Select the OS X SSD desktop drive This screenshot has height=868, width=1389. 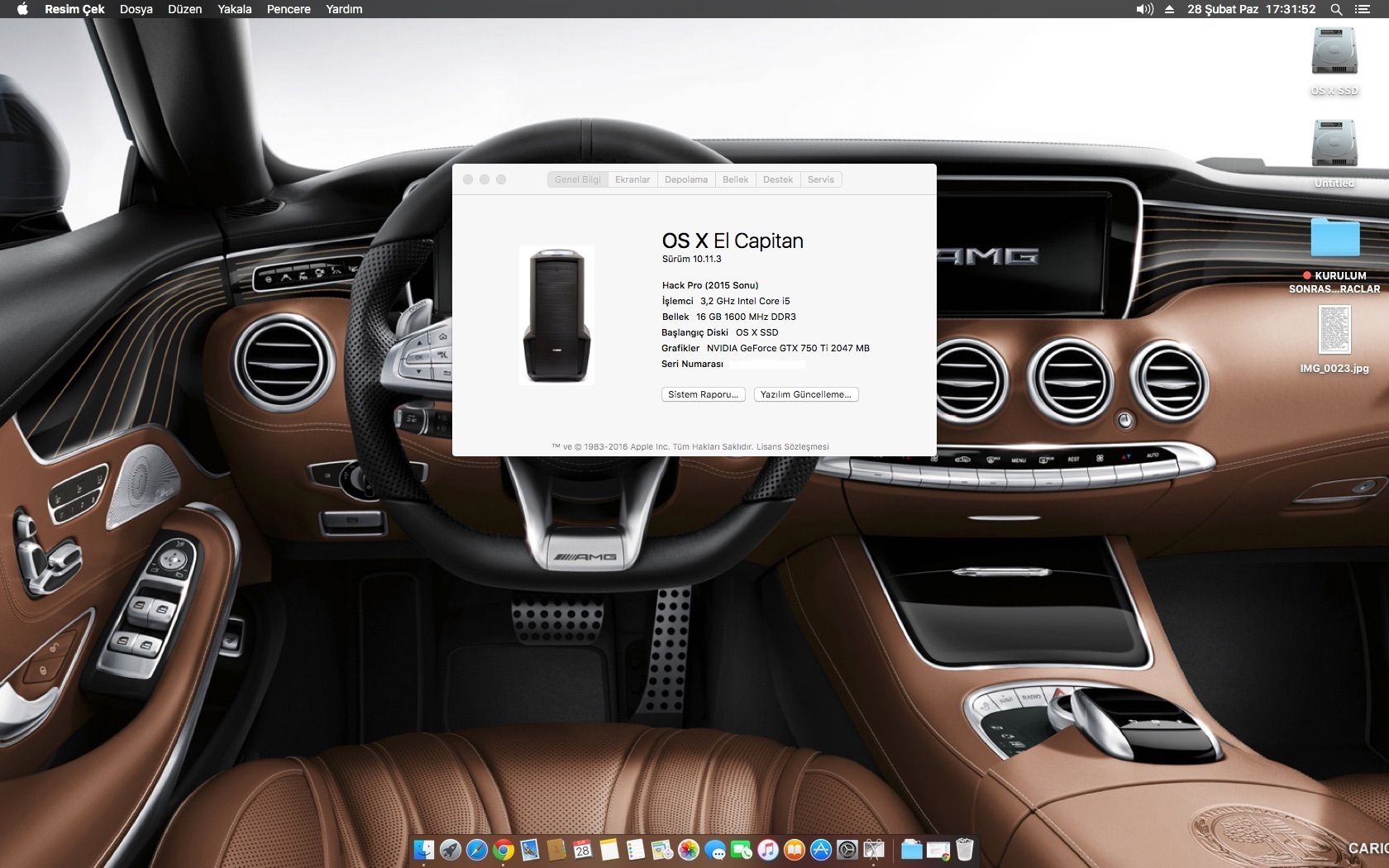(x=1334, y=61)
